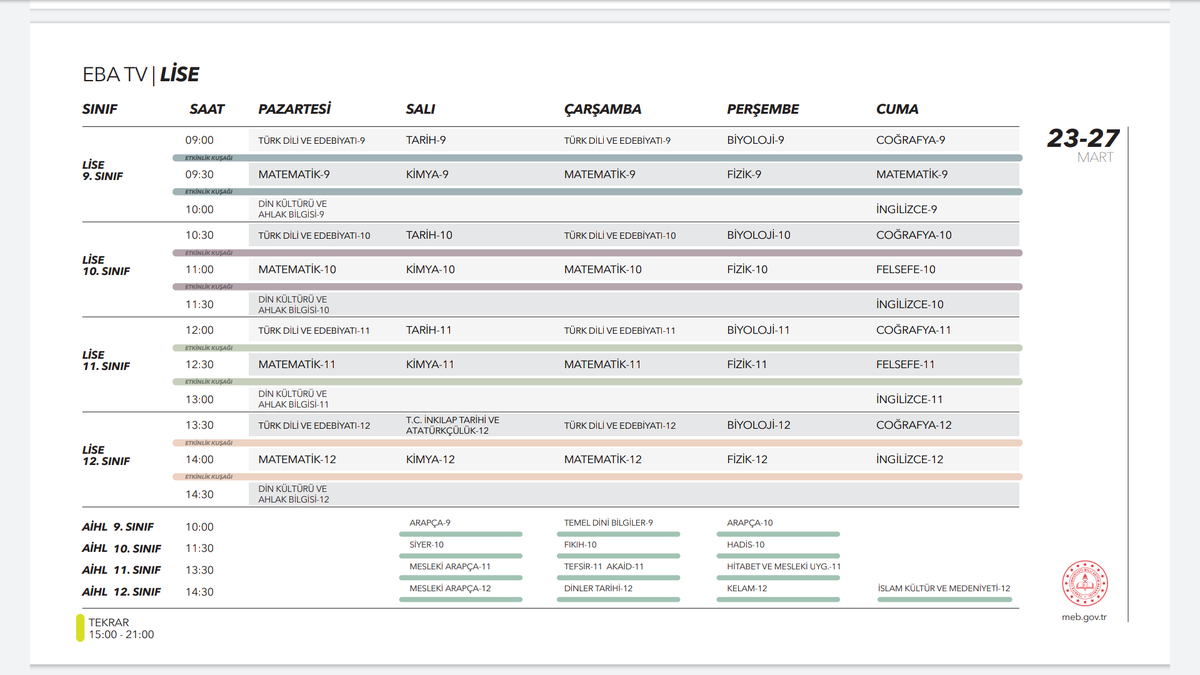The width and height of the screenshot is (1200, 675).
Task: Click the BİYOLOJİ-11 cell
Action: coord(759,330)
